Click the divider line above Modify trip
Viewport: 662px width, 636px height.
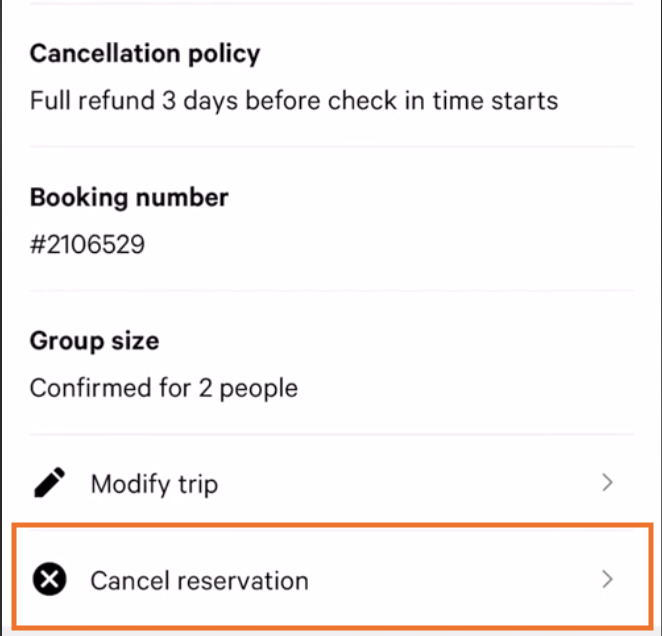[x=331, y=434]
